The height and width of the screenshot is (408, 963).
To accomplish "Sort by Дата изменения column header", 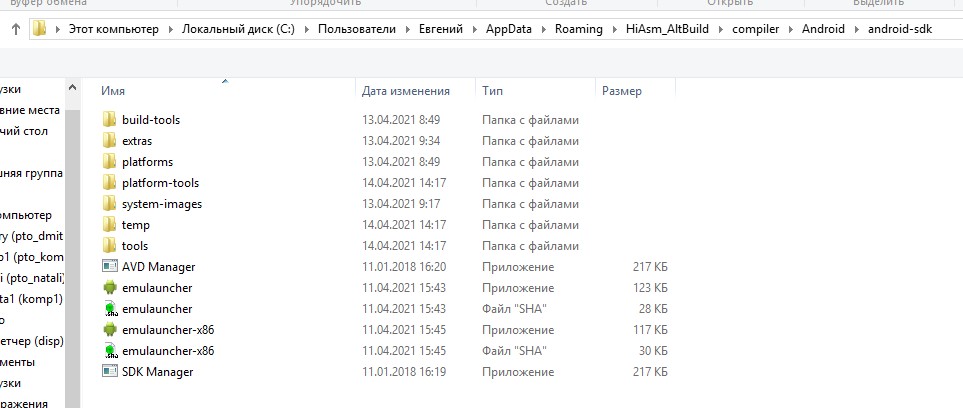I will (x=405, y=91).
